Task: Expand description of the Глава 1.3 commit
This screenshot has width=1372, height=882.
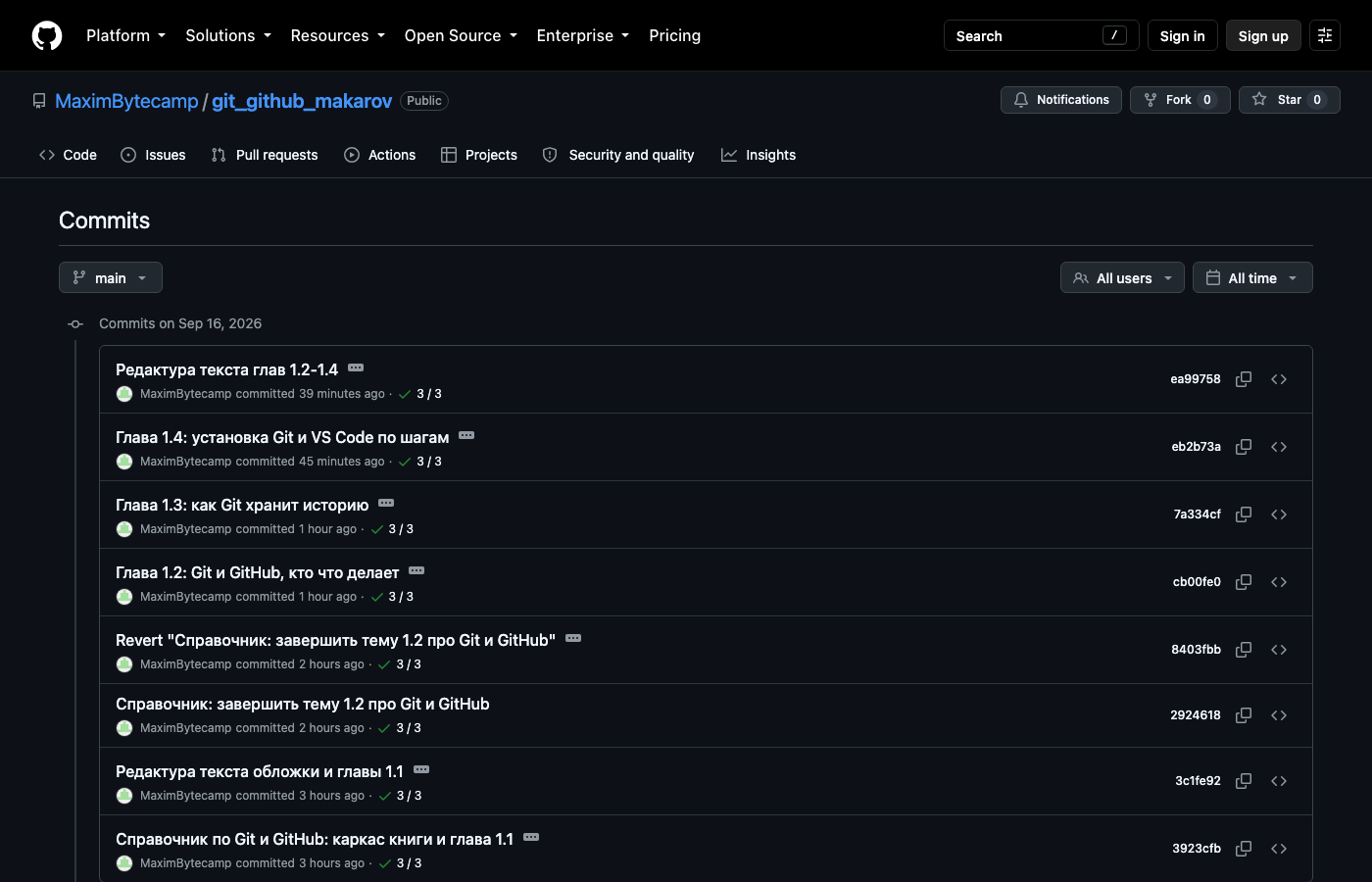Action: tap(386, 504)
